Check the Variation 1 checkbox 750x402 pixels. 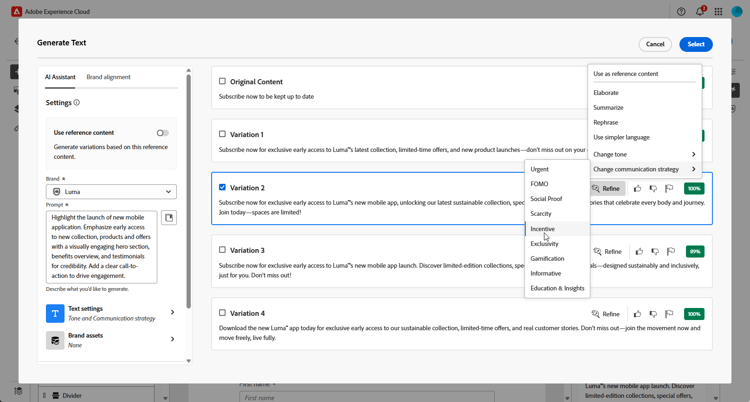[222, 134]
